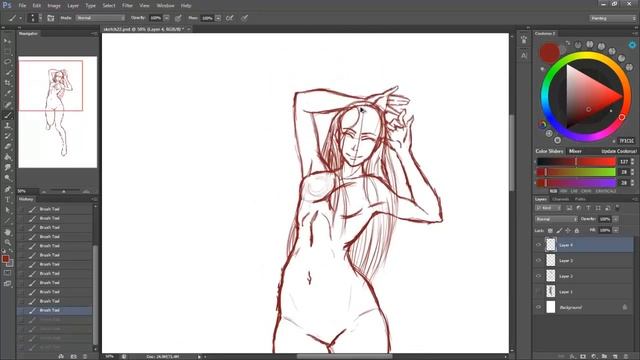
Task: Switch to the Mixer tab in Coolorus
Action: (575, 151)
